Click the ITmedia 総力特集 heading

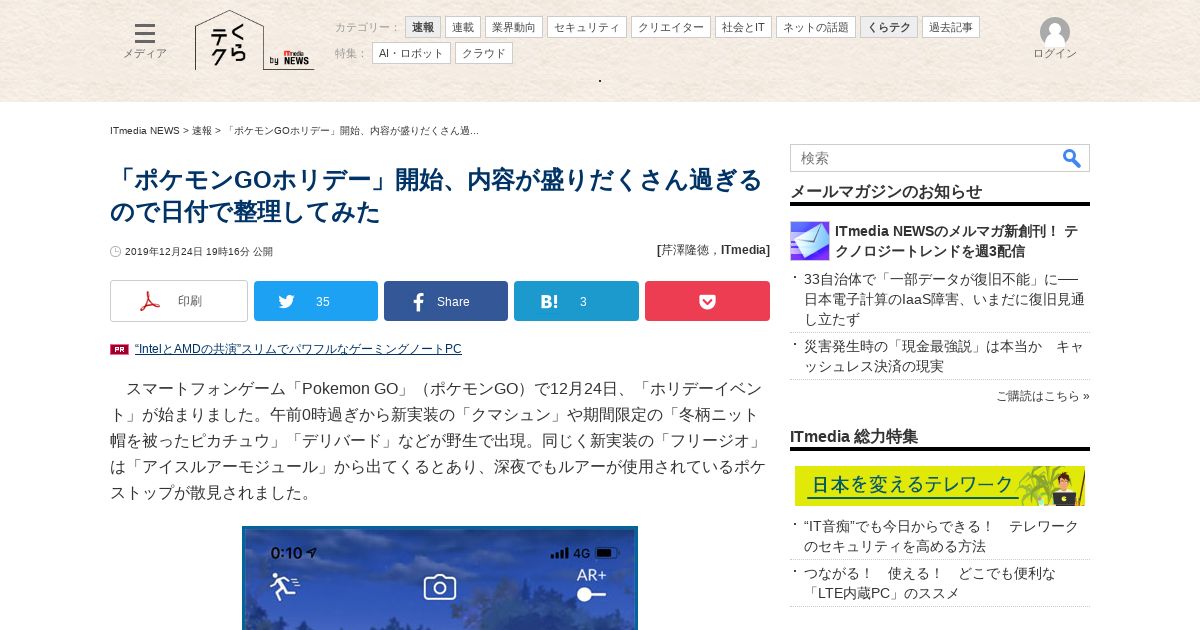(x=854, y=437)
